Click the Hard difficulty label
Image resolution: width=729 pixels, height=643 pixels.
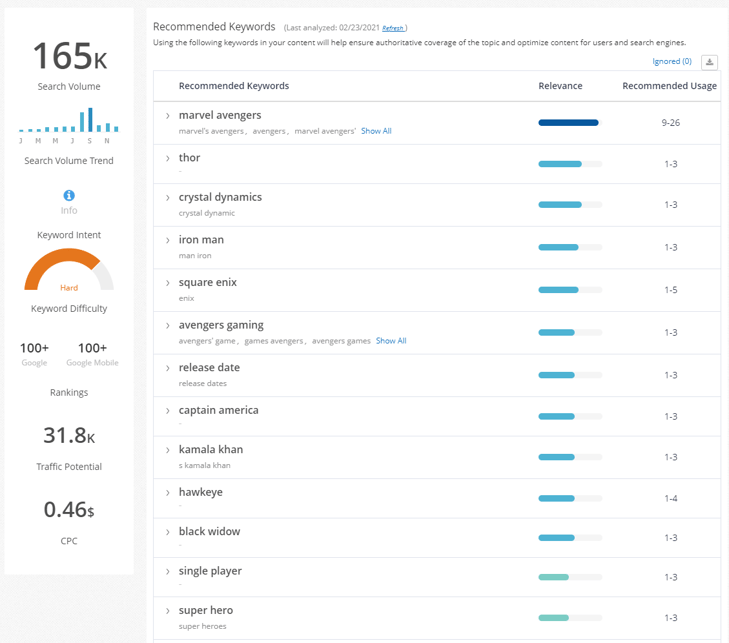tap(69, 288)
